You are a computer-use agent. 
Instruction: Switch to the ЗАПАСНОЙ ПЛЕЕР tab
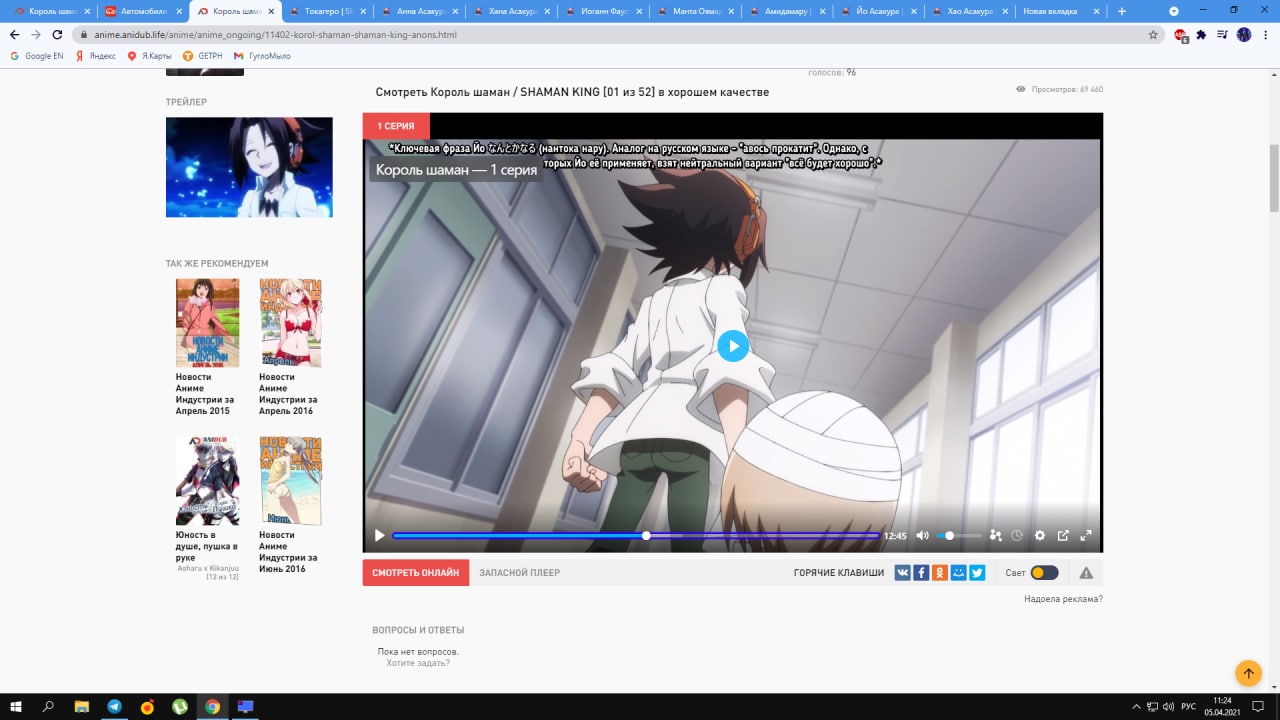pos(520,573)
